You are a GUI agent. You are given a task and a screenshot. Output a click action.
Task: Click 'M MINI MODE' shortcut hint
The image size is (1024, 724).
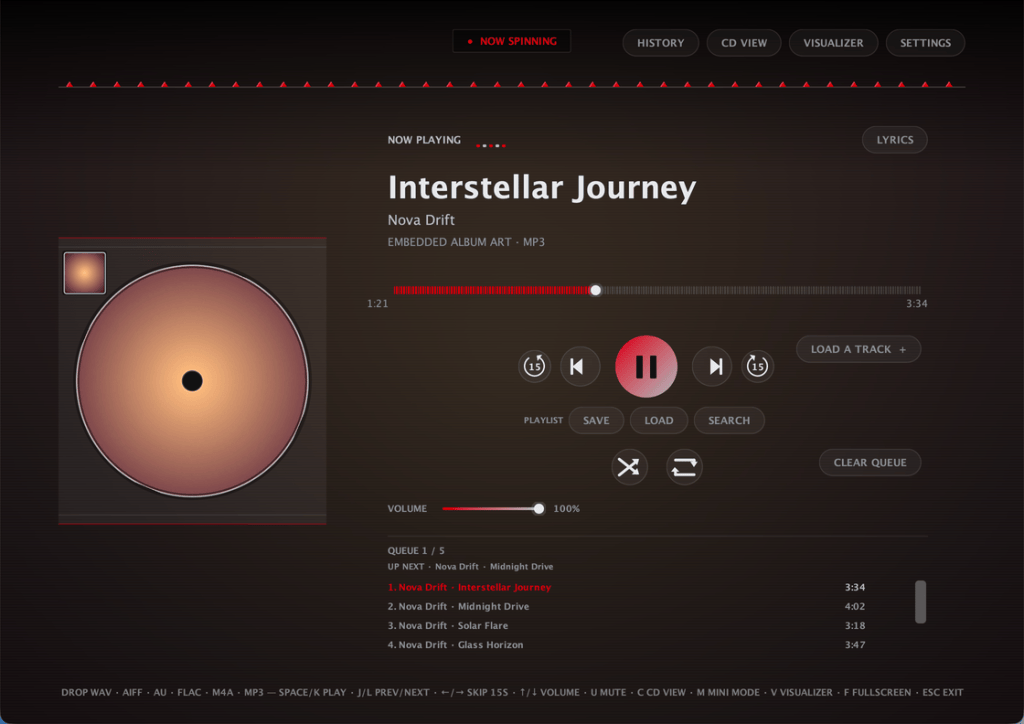click(728, 692)
